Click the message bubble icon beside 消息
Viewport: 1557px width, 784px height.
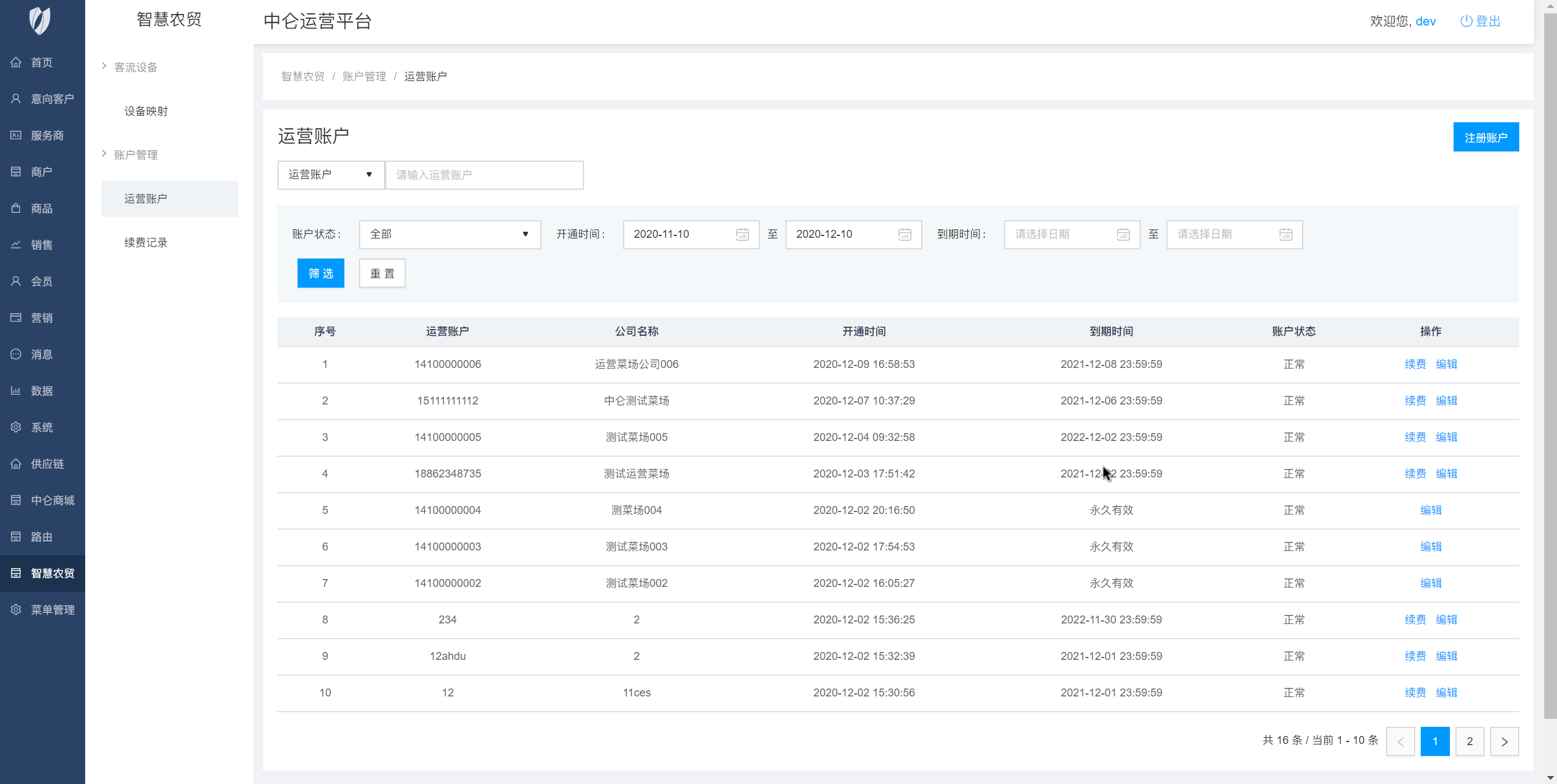(x=16, y=354)
